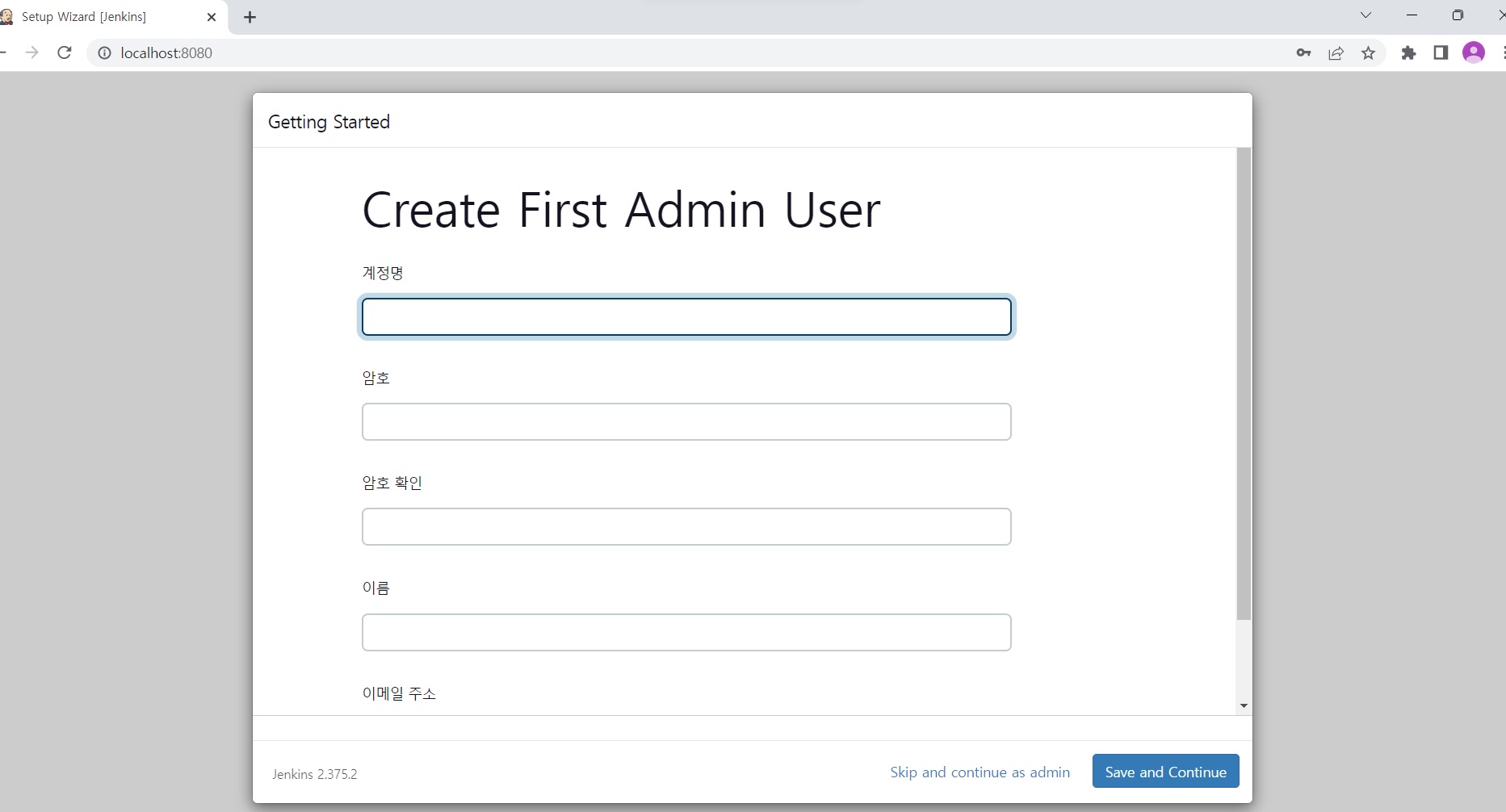Click the form's vertical scrollbar thumb
Screen dimensions: 1506x812
point(1244,383)
